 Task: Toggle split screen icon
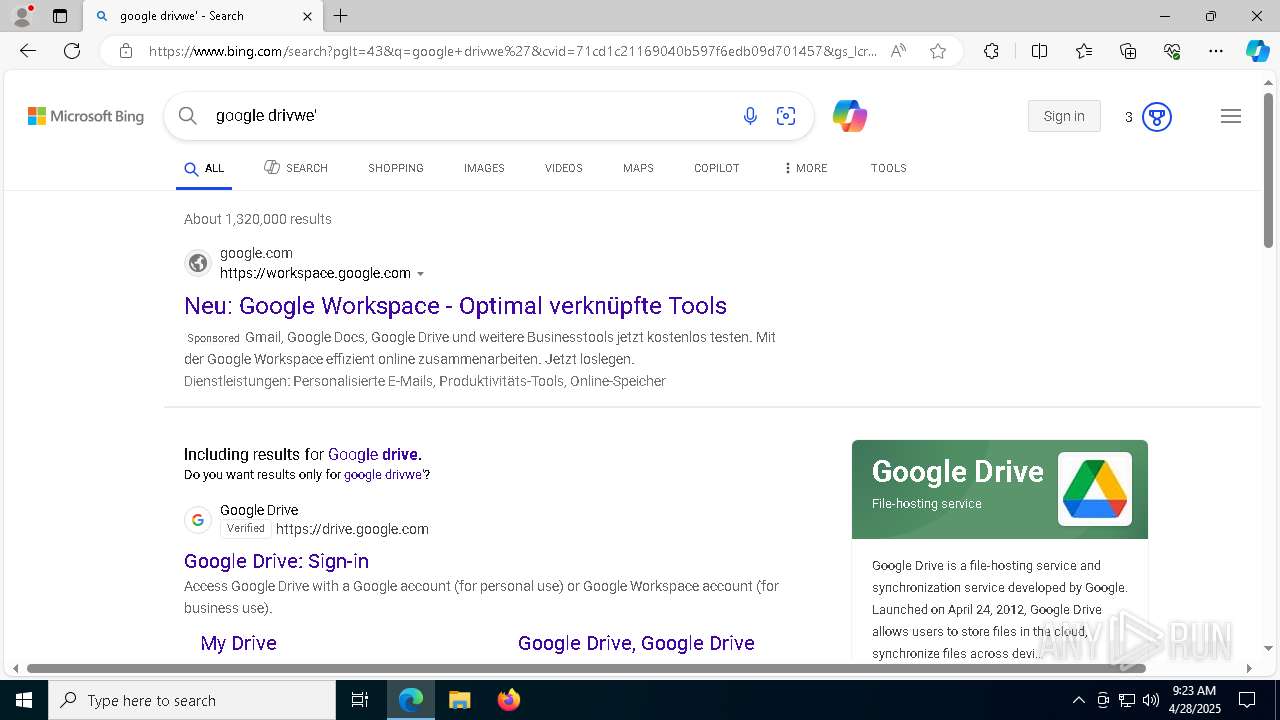pos(1039,51)
